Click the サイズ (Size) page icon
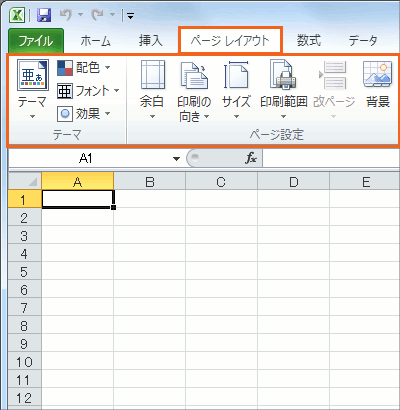The height and width of the screenshot is (410, 400). 236,75
